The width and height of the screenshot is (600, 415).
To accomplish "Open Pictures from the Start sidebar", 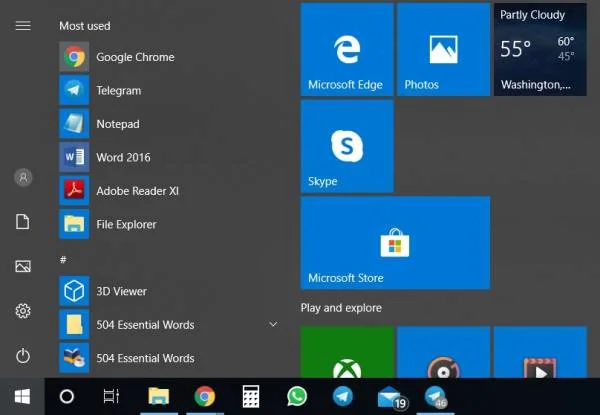I will tap(23, 266).
